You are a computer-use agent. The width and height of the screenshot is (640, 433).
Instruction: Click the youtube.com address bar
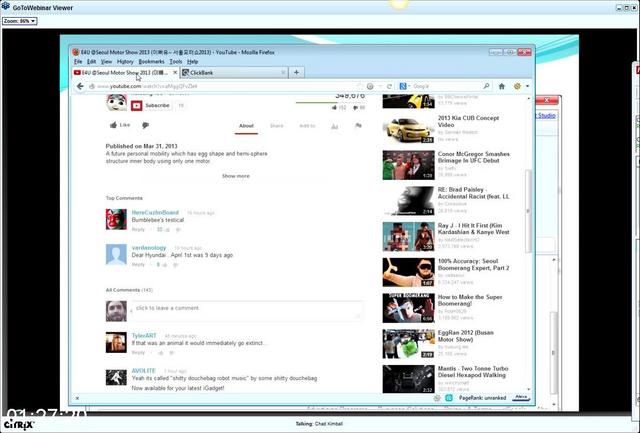point(224,87)
